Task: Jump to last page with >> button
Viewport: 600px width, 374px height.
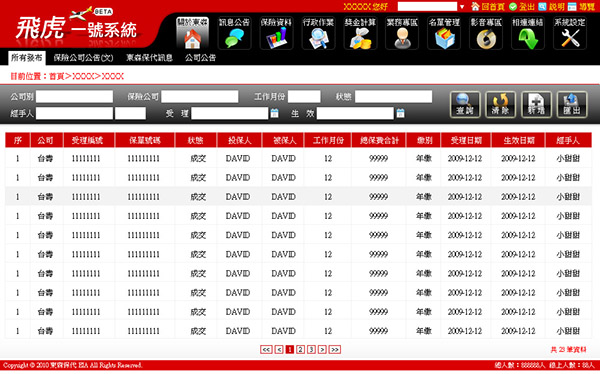Action: [x=335, y=350]
